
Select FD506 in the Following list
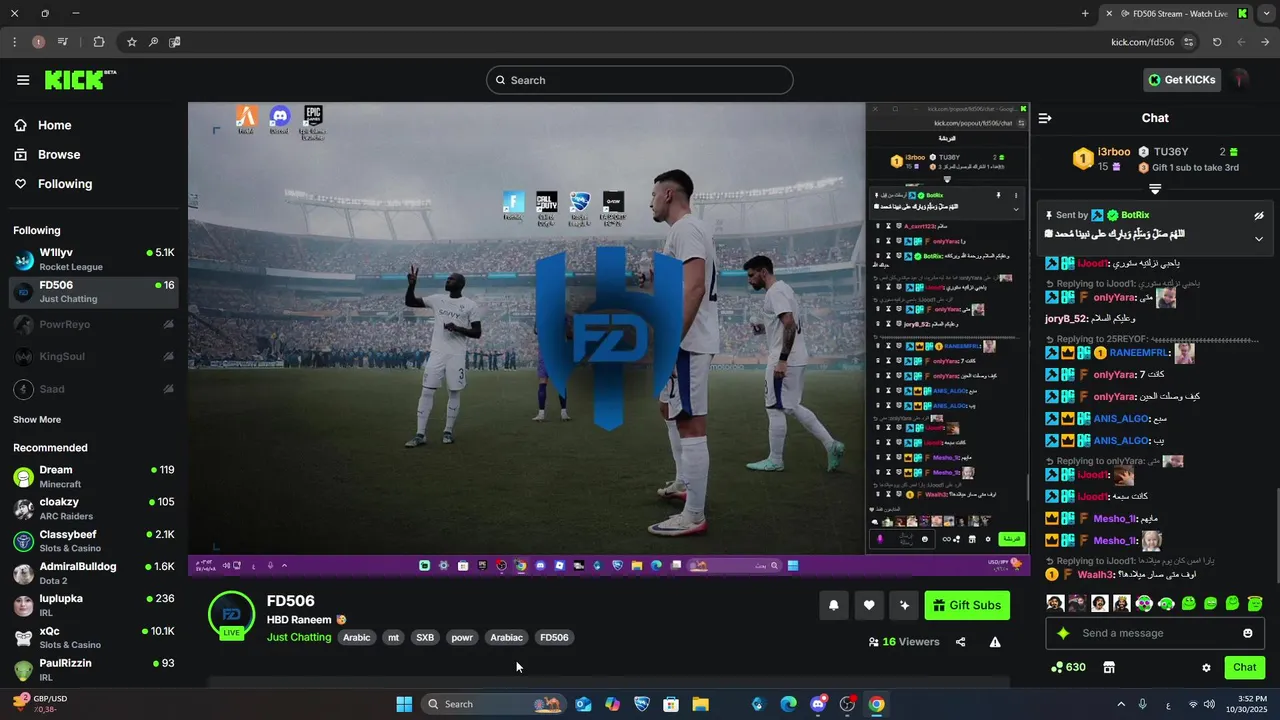click(93, 292)
